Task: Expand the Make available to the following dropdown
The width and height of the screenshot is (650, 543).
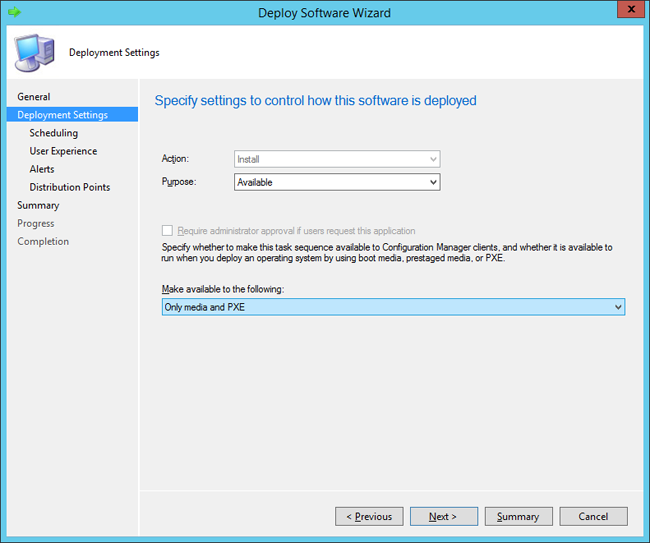Action: (393, 307)
